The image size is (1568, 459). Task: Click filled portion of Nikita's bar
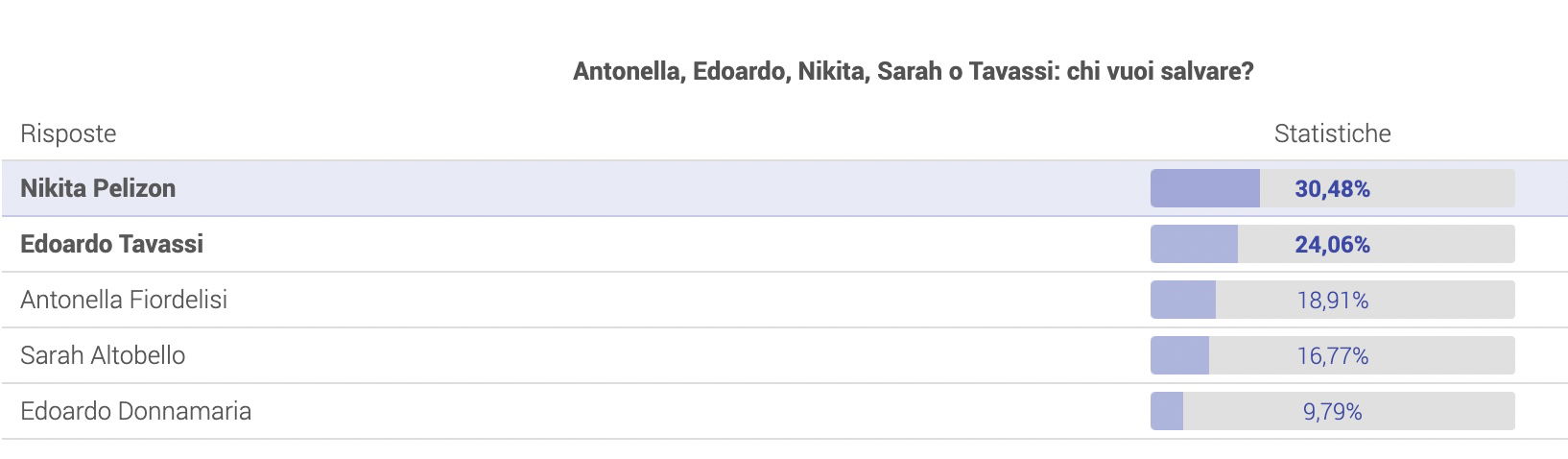[x=1205, y=188]
